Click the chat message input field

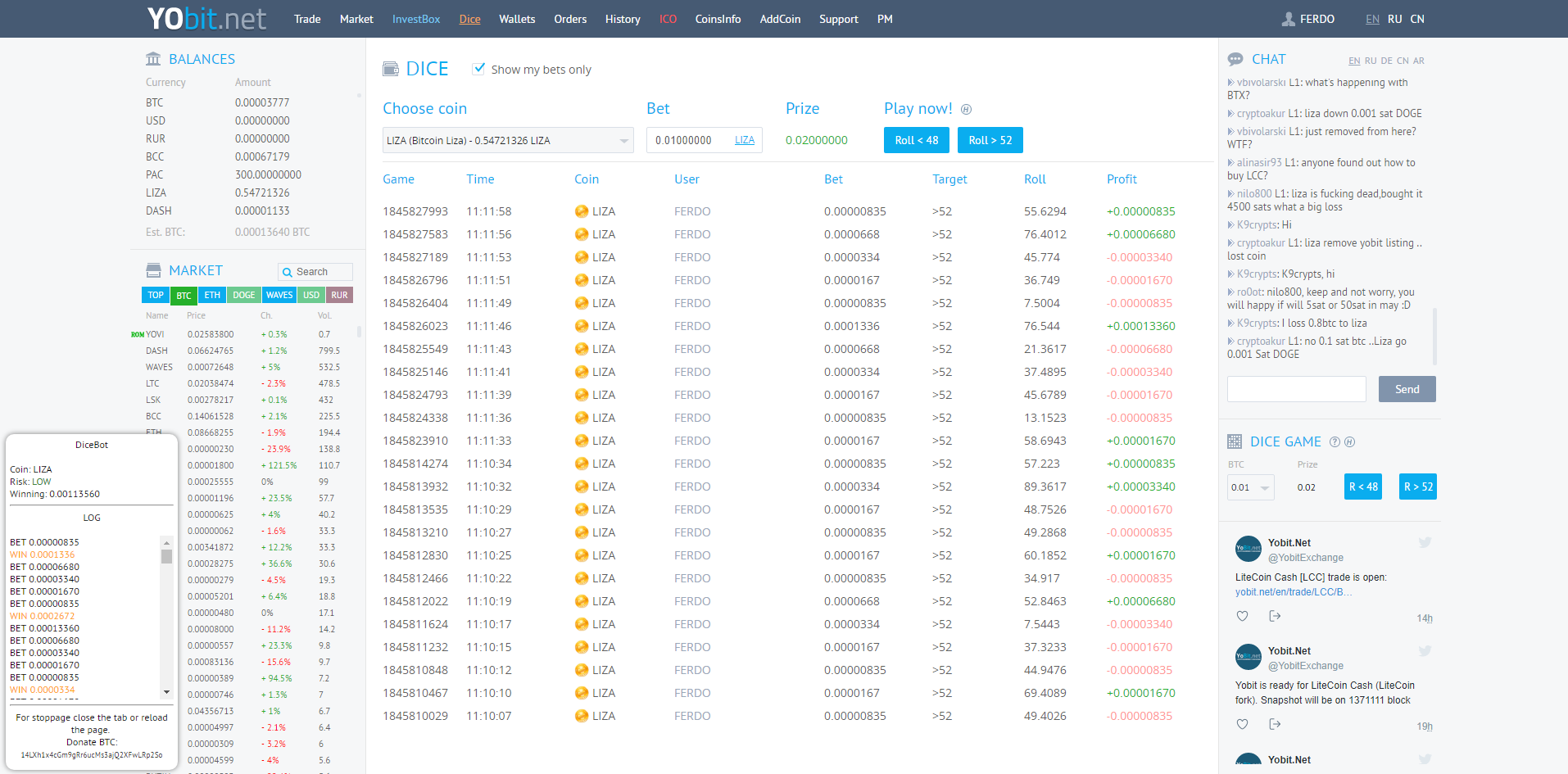(1297, 389)
